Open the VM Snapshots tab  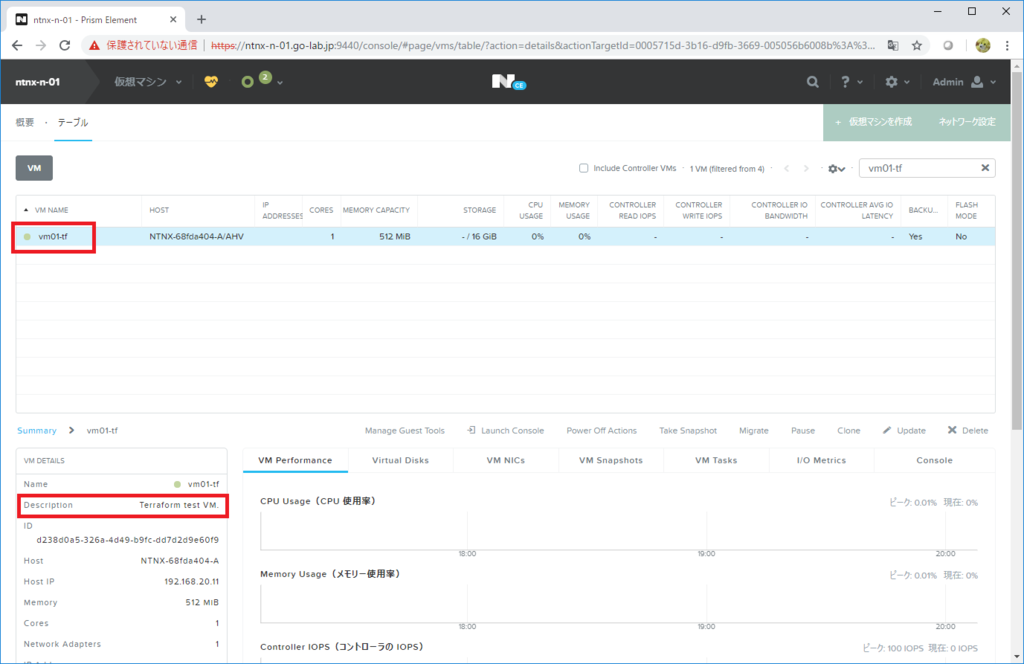[611, 460]
